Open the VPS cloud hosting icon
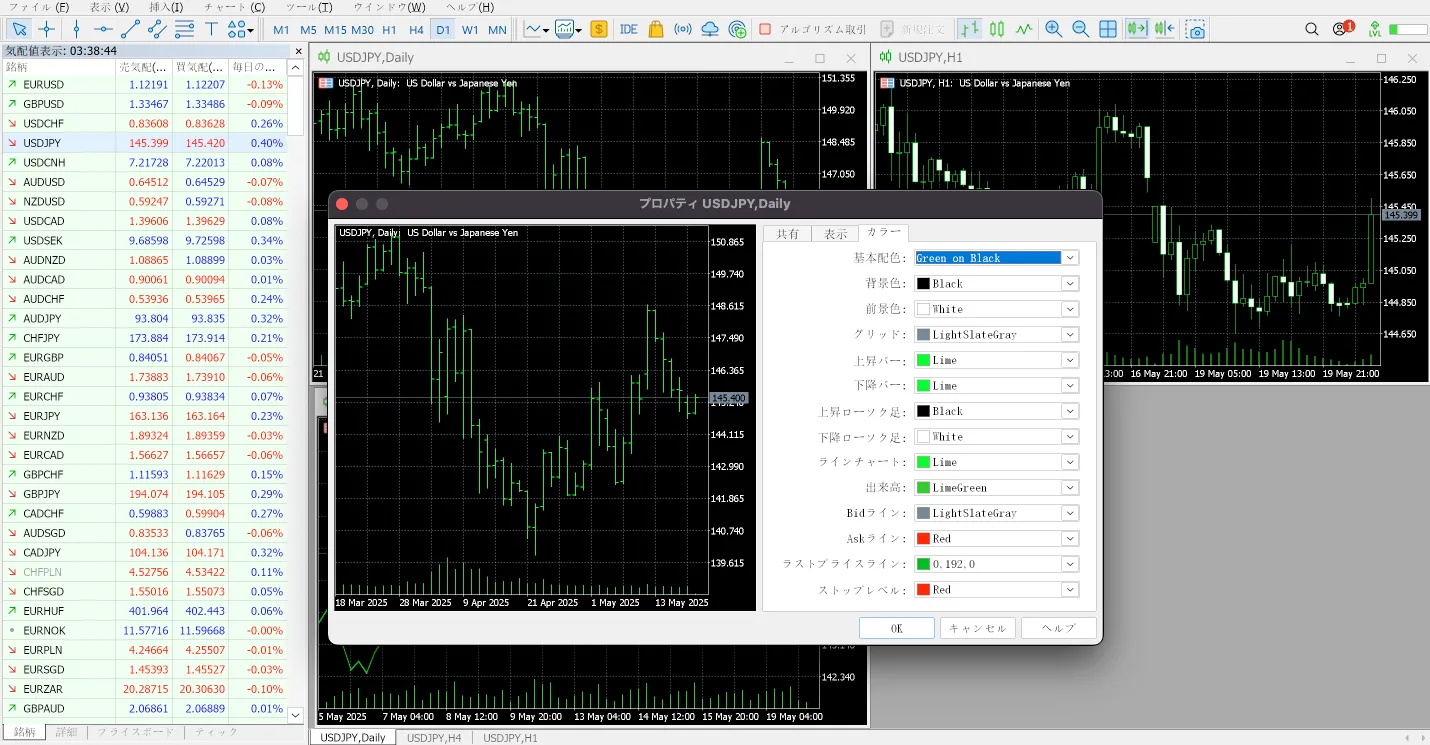Image resolution: width=1430 pixels, height=745 pixels. pyautogui.click(x=710, y=29)
